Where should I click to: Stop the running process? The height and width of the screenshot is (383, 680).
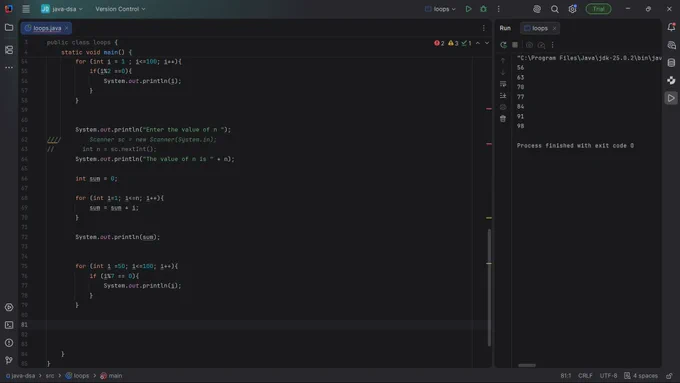(x=515, y=45)
